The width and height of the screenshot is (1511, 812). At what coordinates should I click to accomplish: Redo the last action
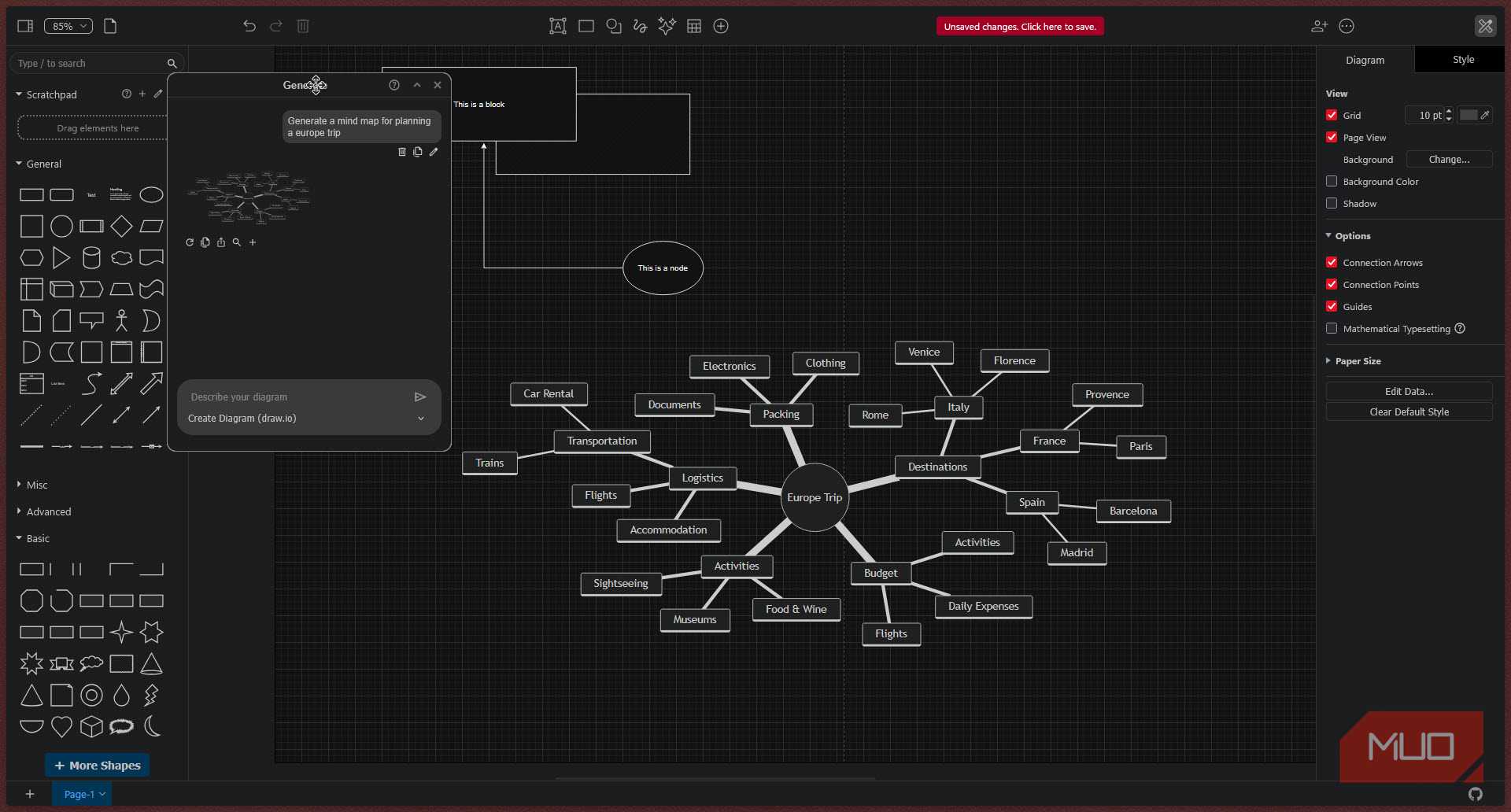[276, 26]
